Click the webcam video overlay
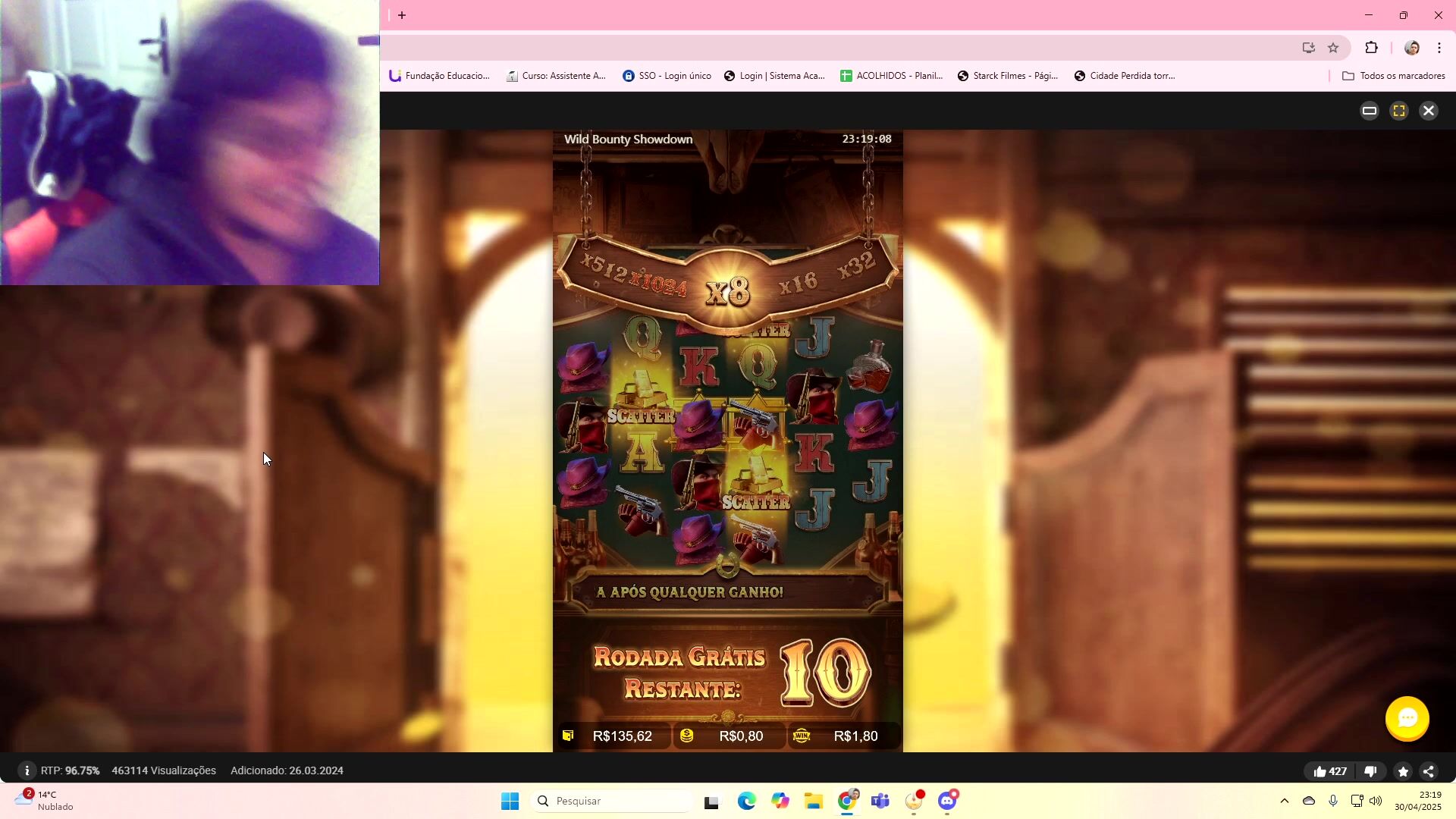Screen dimensions: 1456x819 190,143
